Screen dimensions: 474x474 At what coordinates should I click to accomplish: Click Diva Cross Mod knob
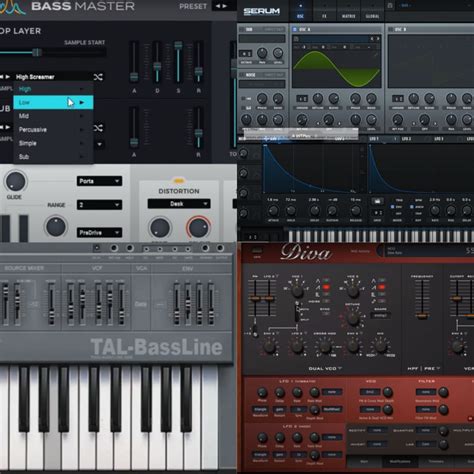325,347
